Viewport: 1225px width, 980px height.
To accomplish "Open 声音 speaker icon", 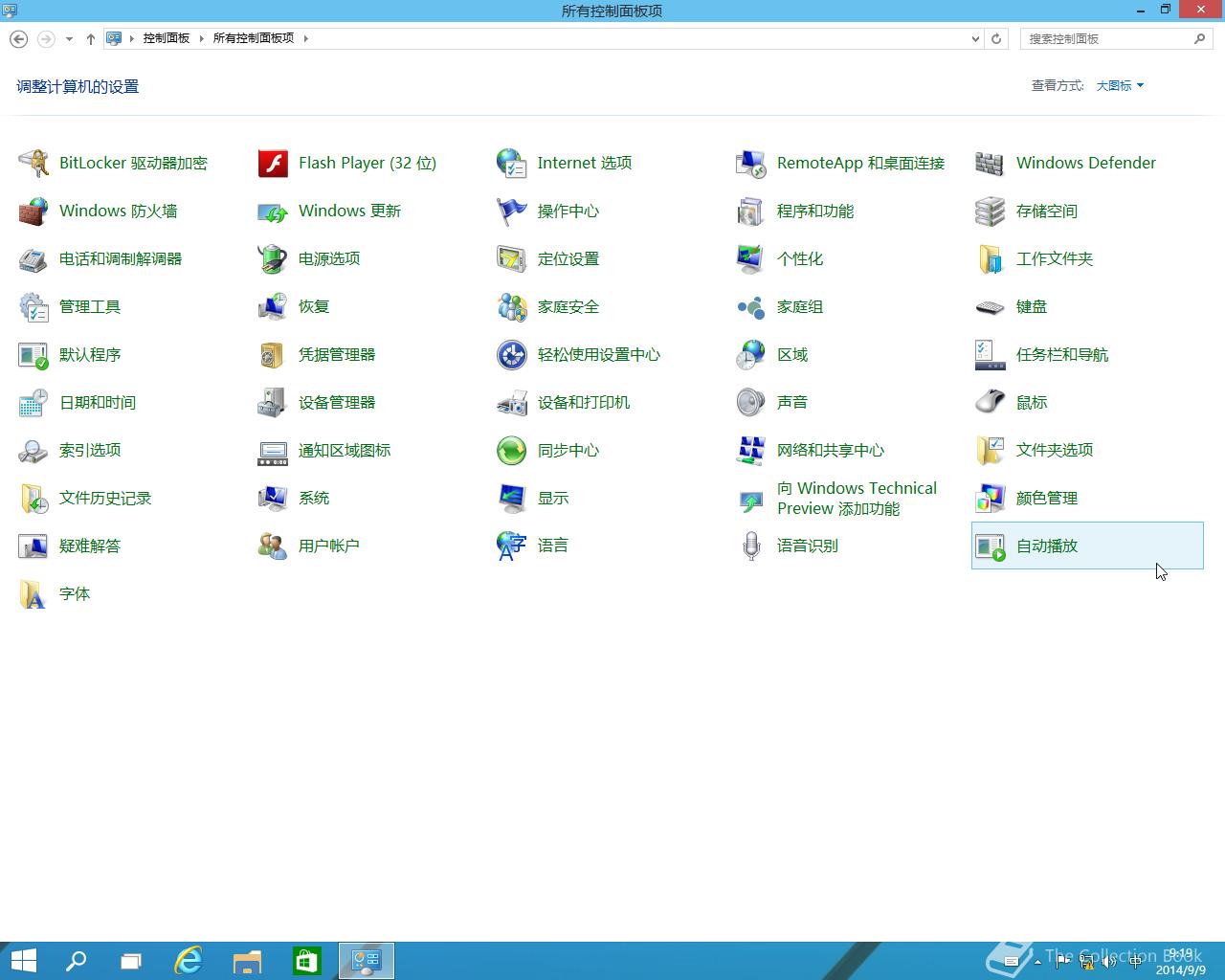I will tap(751, 402).
